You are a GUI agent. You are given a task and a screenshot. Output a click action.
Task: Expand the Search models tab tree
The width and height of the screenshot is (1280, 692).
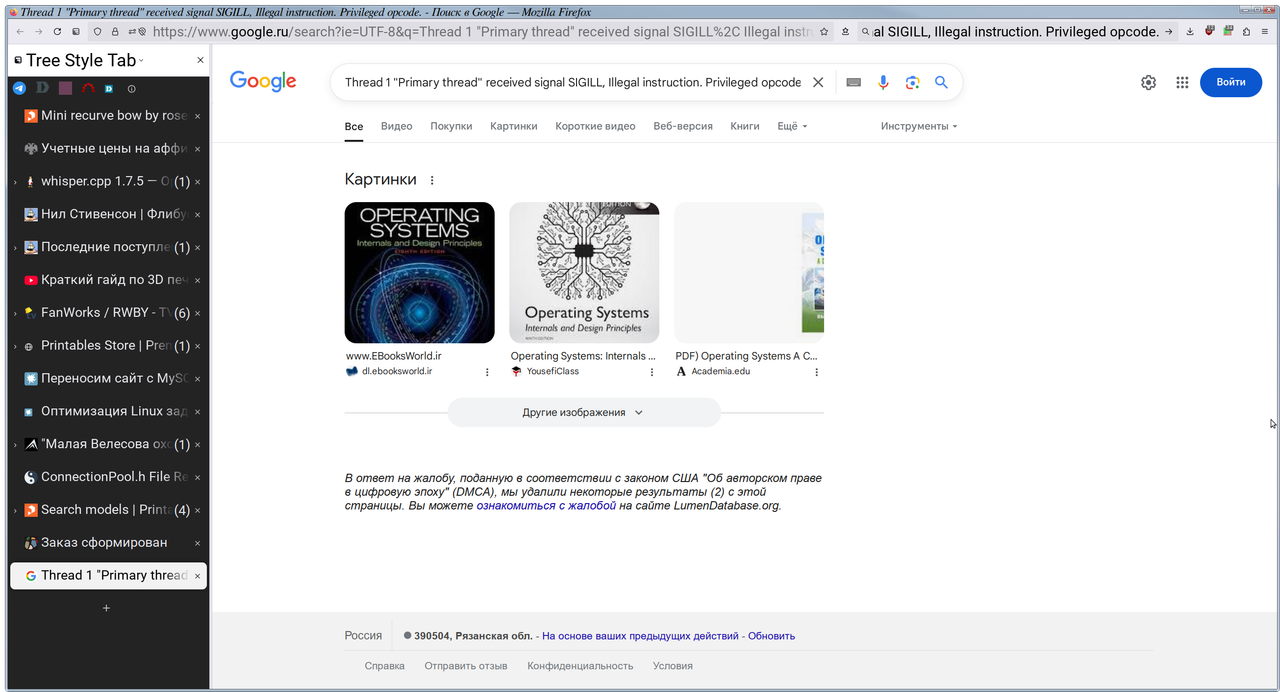15,510
